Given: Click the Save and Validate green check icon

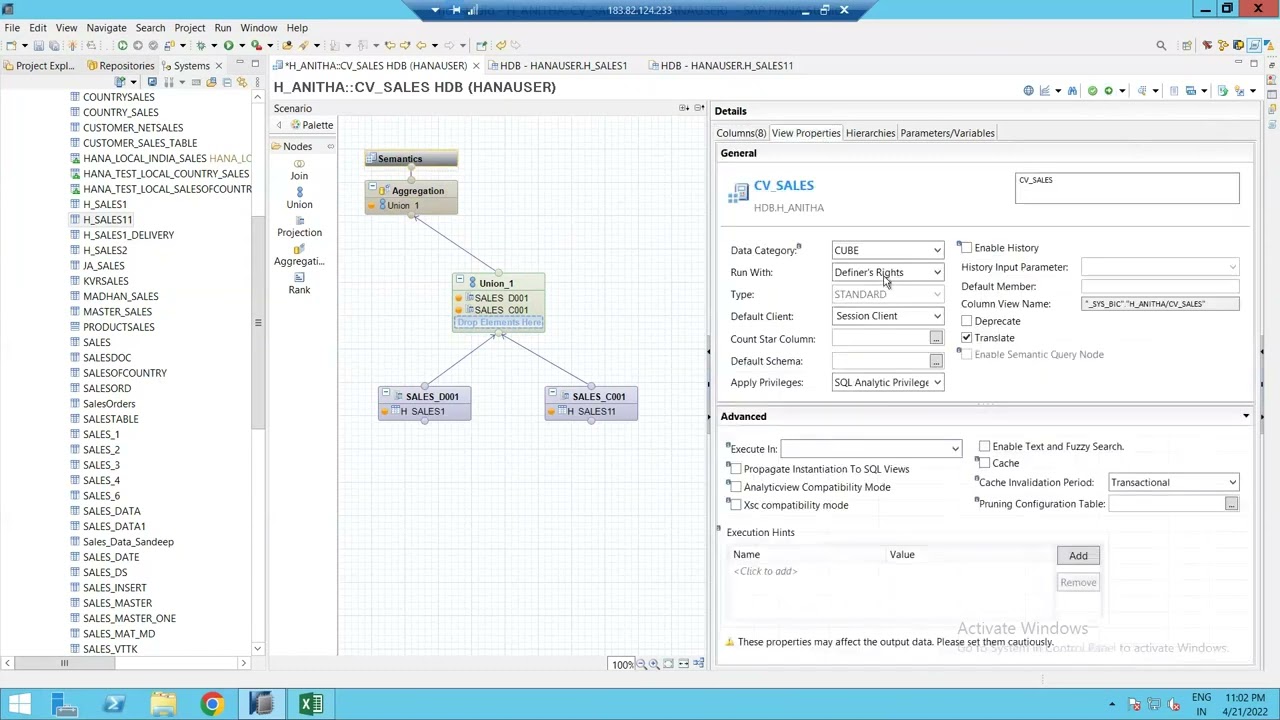Looking at the screenshot, I should pos(1092,91).
